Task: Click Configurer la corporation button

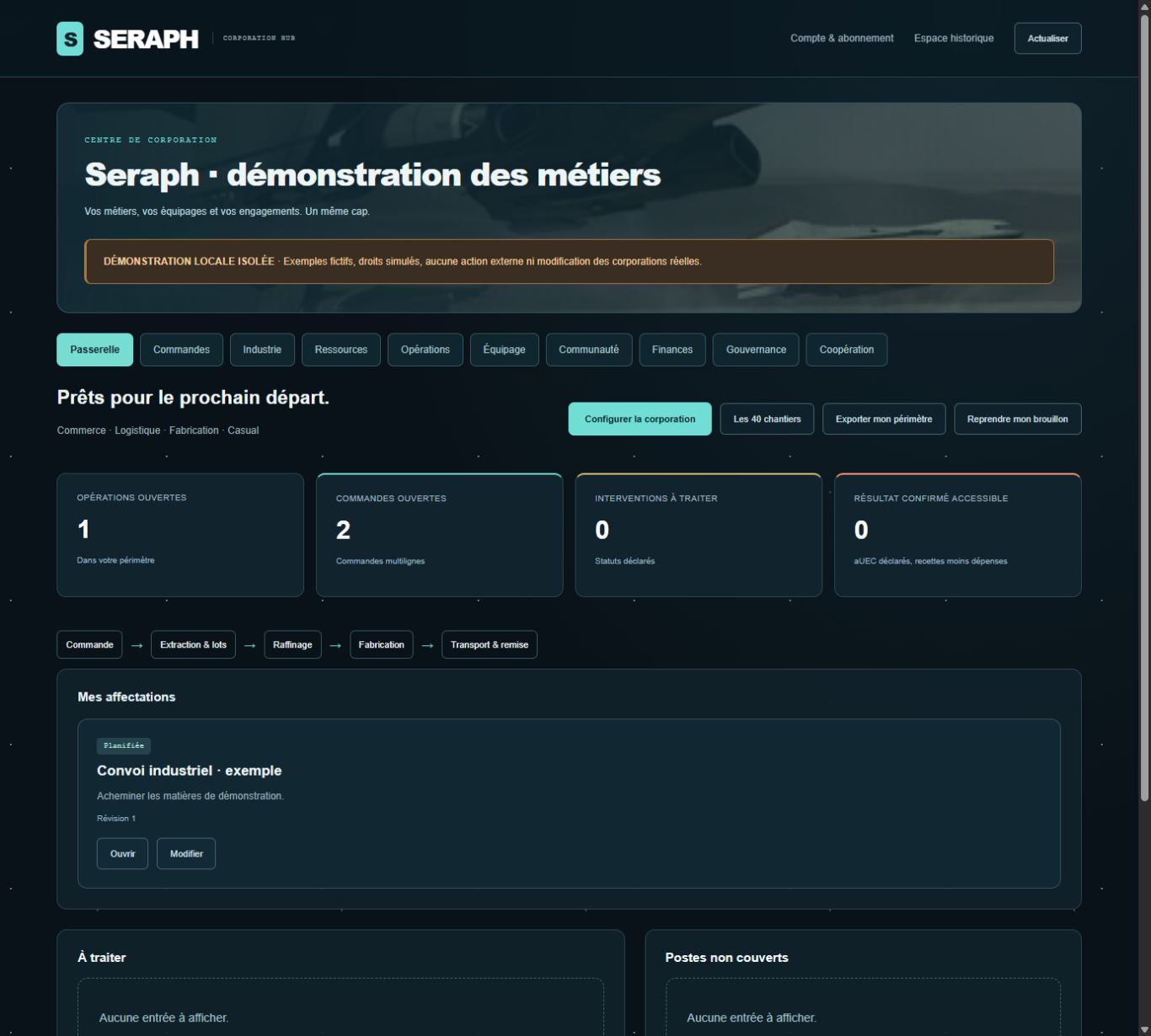Action: click(640, 419)
